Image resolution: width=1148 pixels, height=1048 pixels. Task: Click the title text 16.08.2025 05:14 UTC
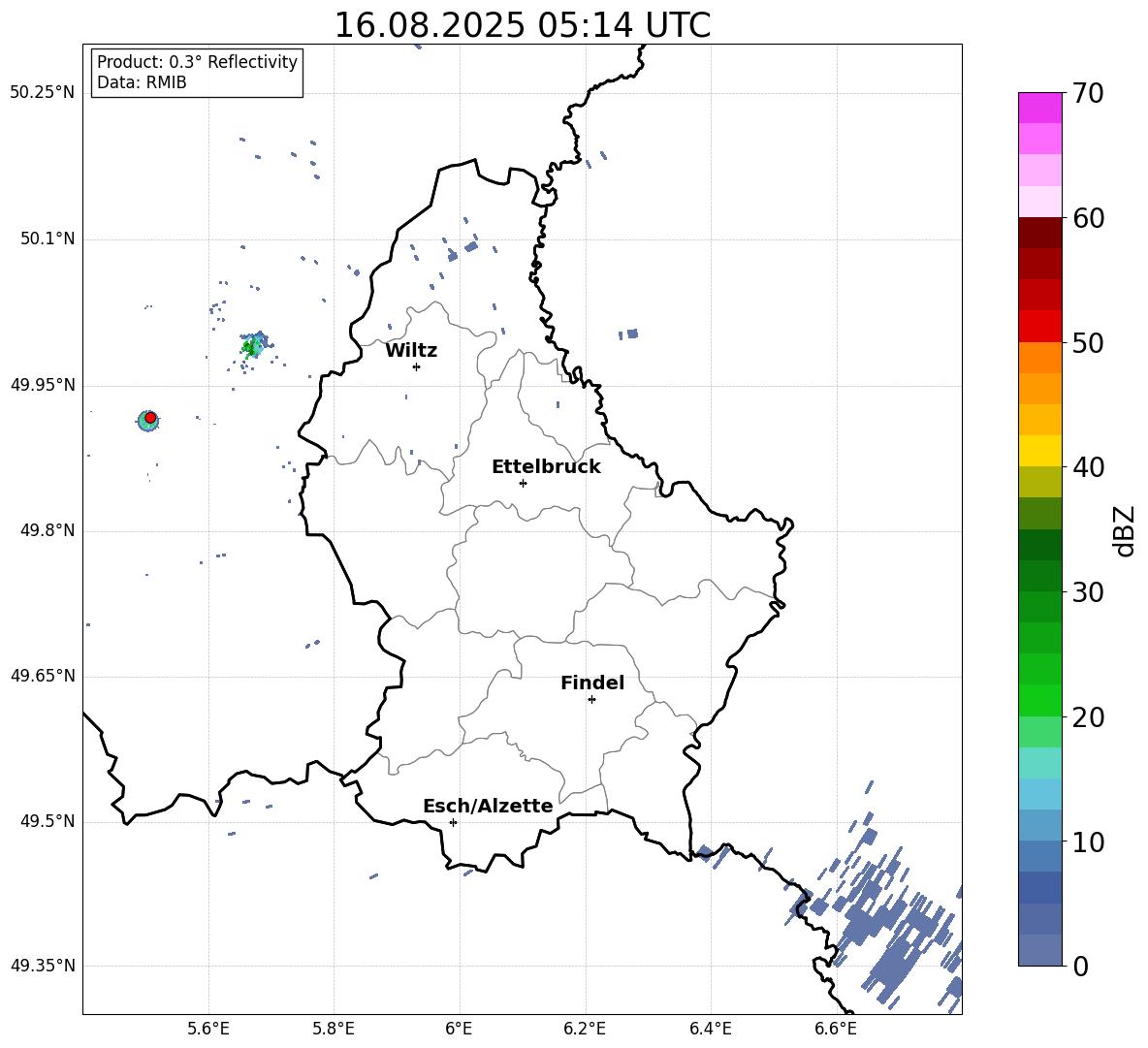[x=522, y=25]
